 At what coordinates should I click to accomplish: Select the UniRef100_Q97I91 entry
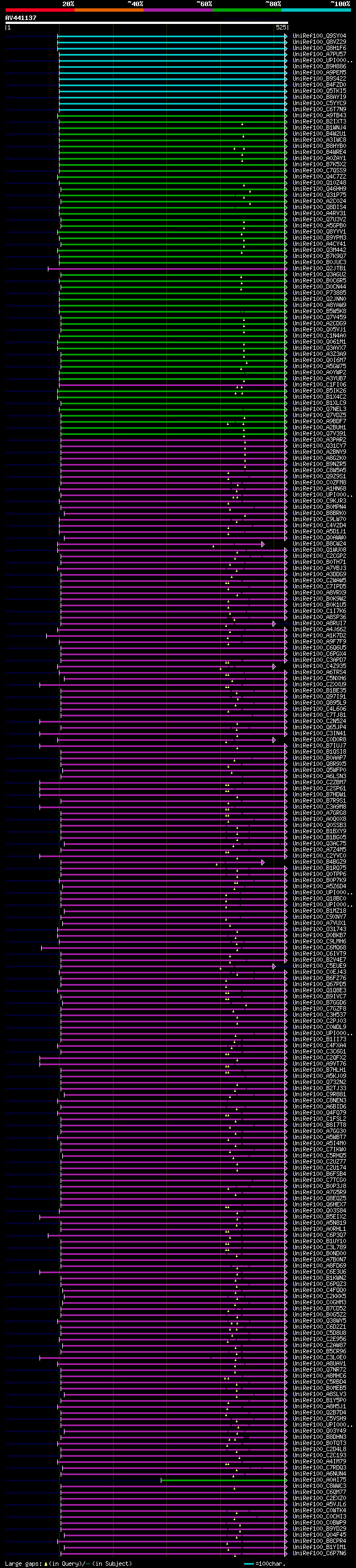point(319,696)
